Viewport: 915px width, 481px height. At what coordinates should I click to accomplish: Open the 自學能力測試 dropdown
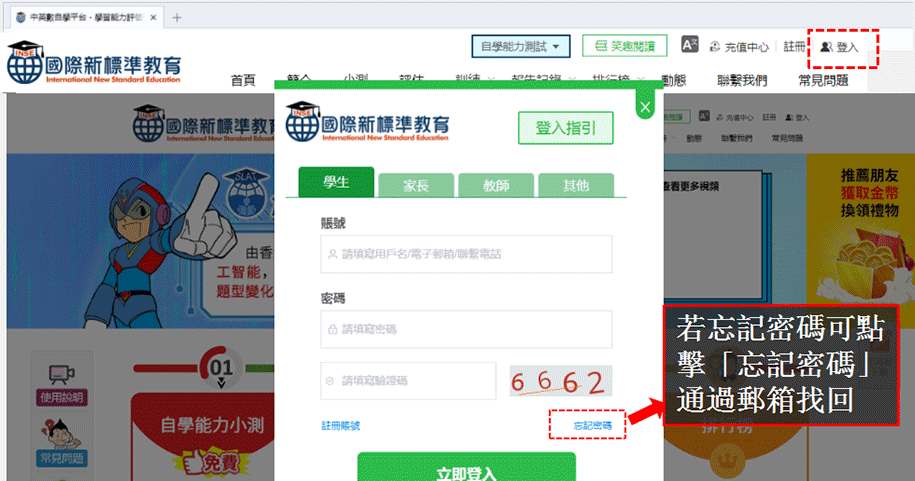[521, 46]
